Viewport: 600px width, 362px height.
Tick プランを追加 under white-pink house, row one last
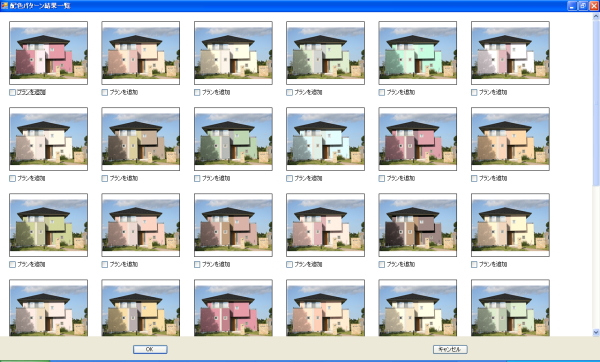(474, 93)
